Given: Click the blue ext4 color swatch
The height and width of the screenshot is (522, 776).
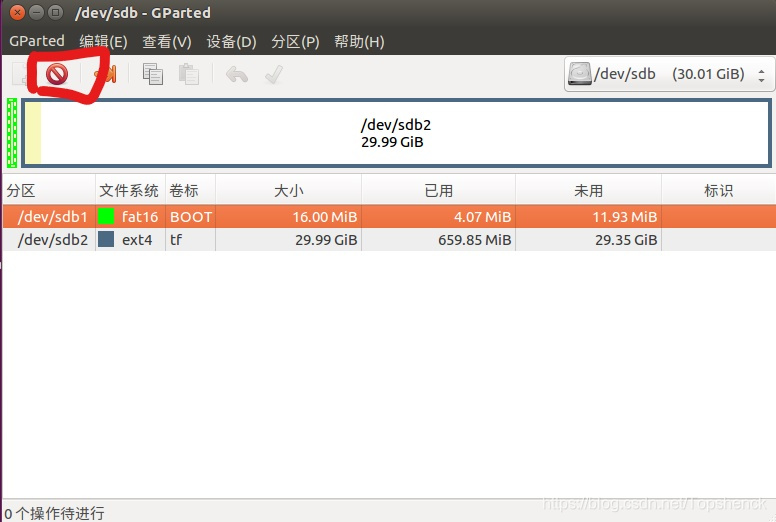Looking at the screenshot, I should [106, 239].
